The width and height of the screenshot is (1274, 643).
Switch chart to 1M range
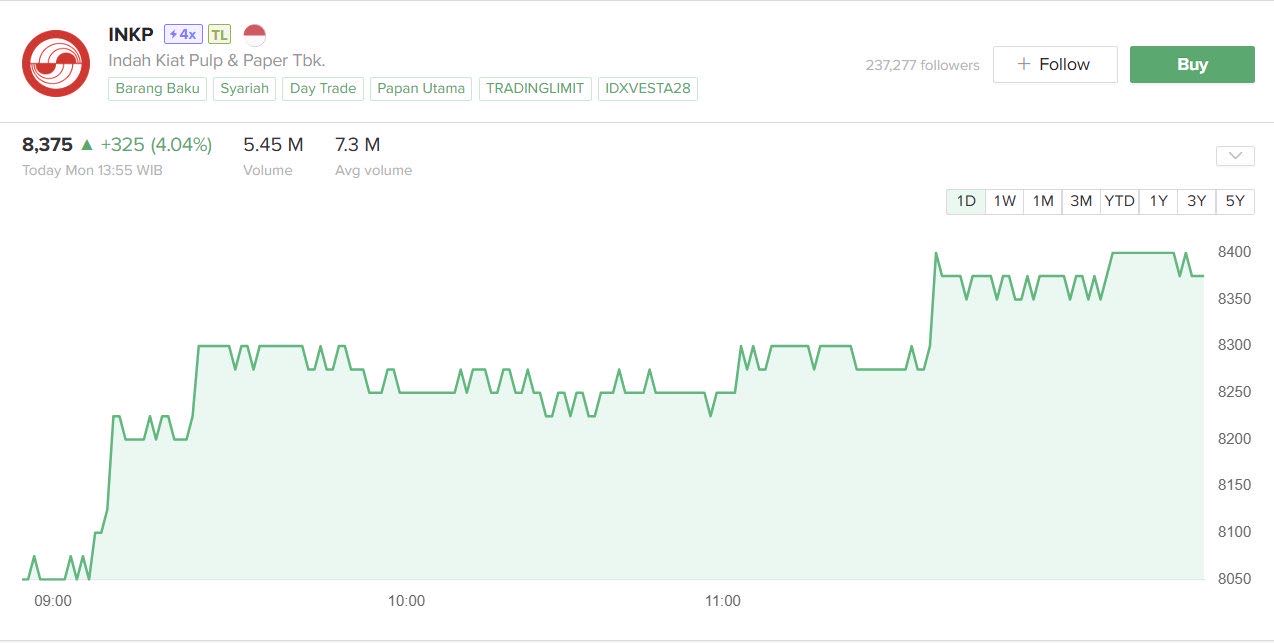pos(1043,201)
